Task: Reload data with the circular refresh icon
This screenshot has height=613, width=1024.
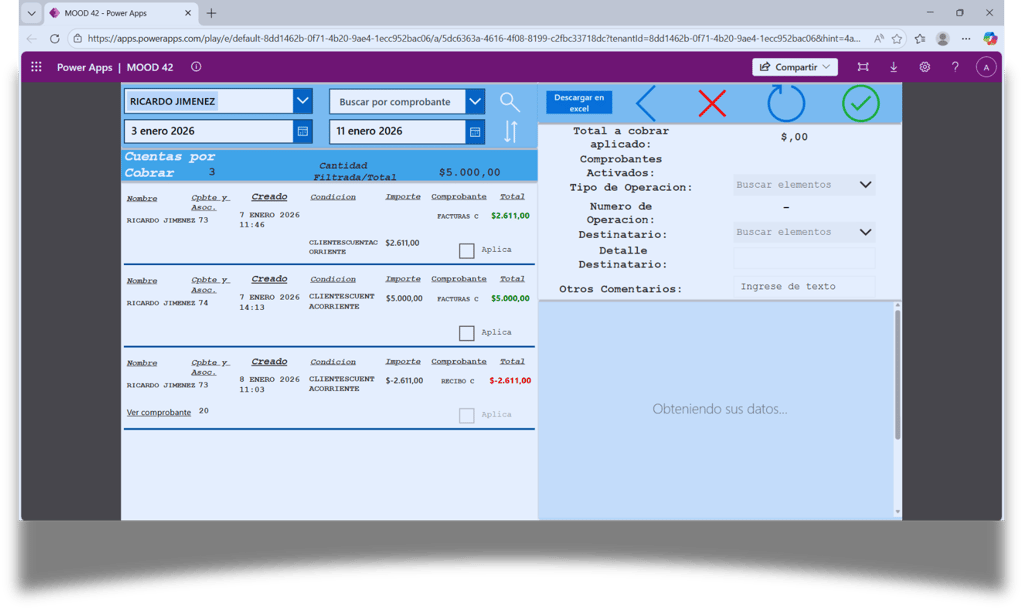Action: pos(786,103)
